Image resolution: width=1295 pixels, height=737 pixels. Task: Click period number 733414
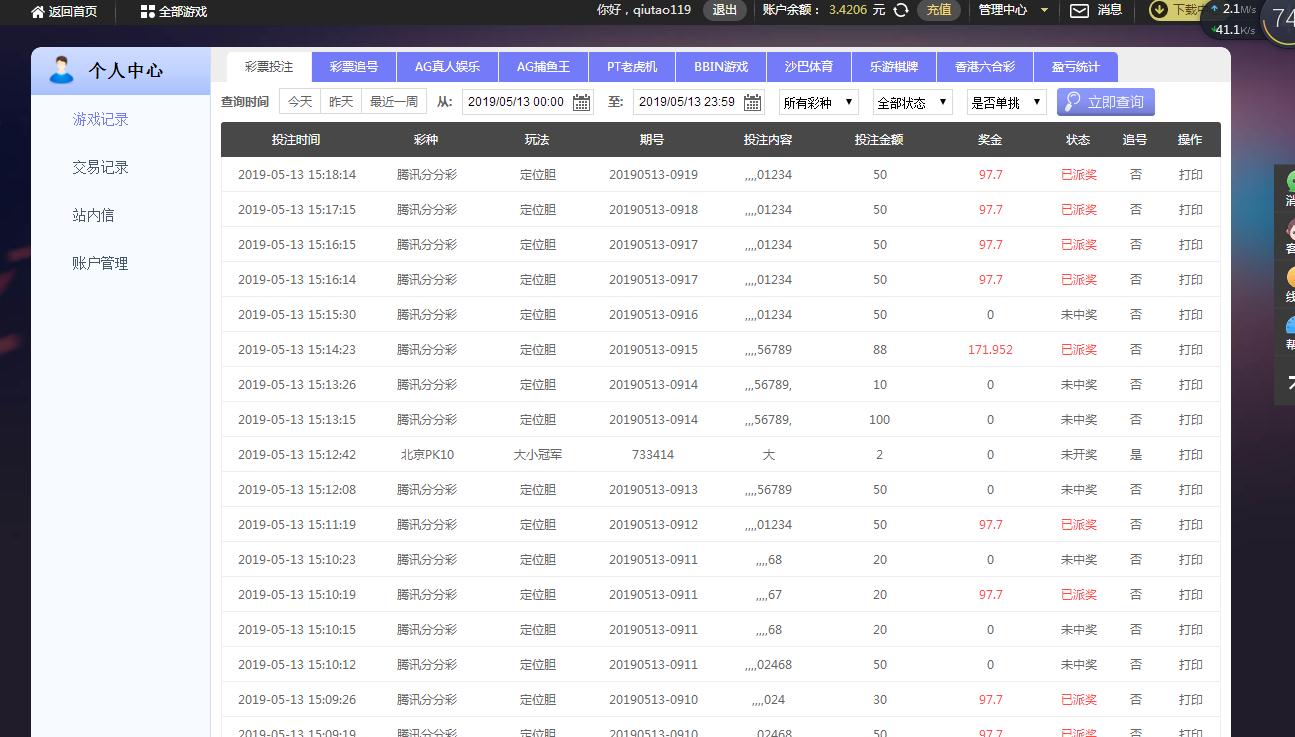[653, 455]
